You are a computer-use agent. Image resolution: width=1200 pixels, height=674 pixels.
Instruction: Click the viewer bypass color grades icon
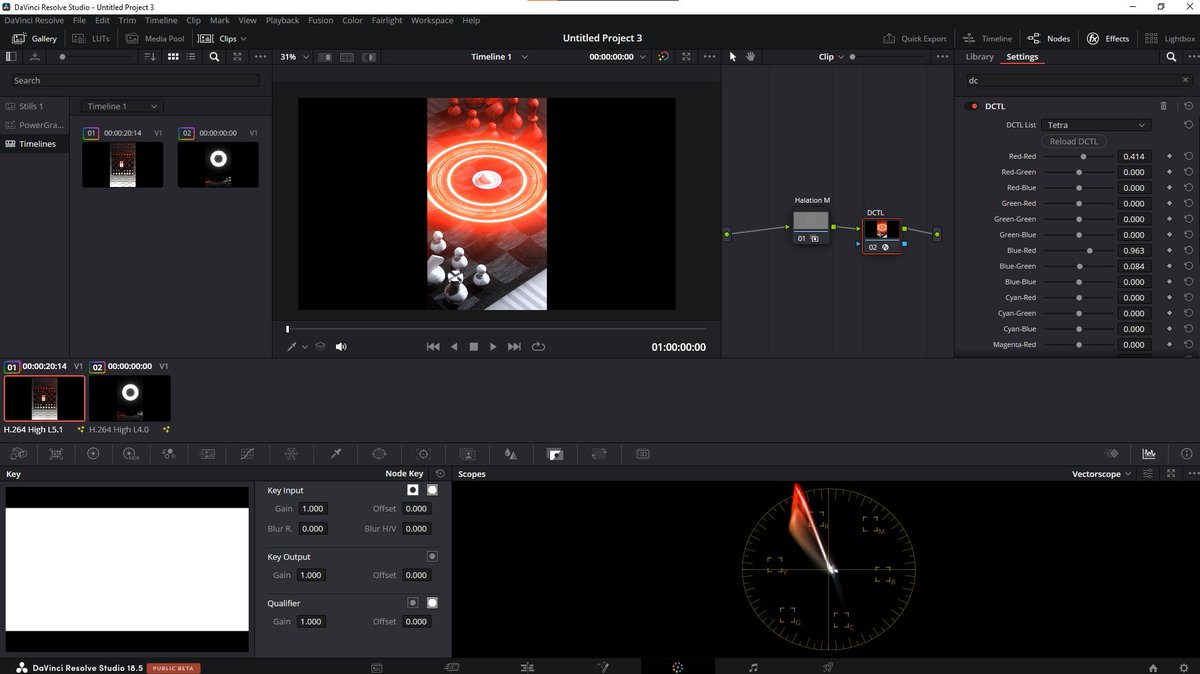[663, 57]
